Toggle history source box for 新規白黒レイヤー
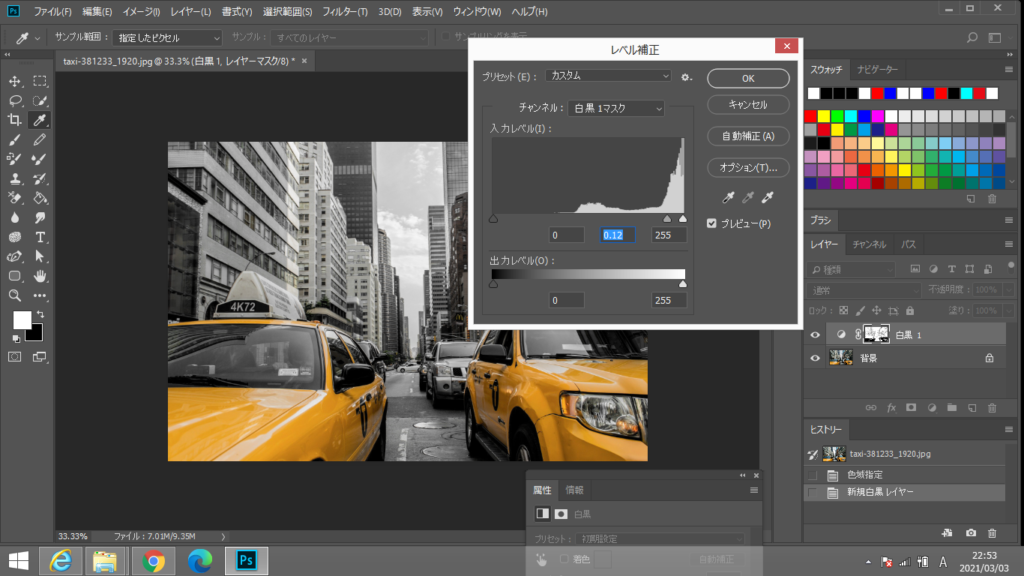This screenshot has width=1024, height=576. tap(813, 492)
